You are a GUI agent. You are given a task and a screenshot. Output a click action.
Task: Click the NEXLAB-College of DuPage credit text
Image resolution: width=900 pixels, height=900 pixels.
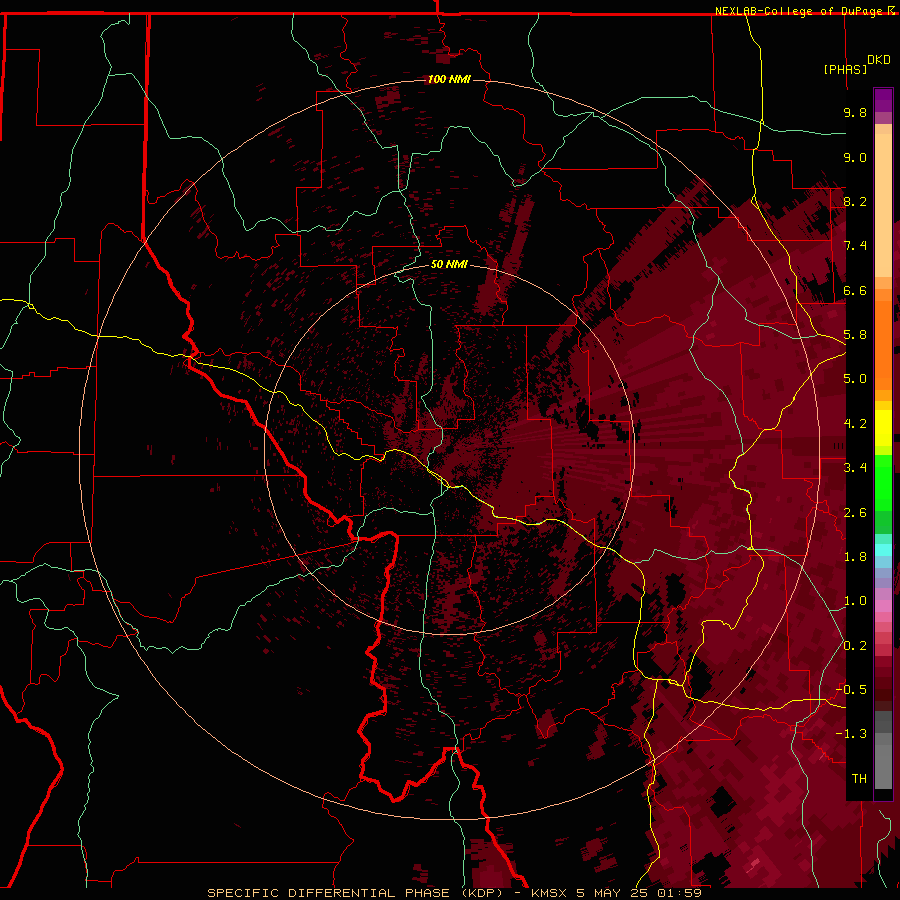[800, 11]
